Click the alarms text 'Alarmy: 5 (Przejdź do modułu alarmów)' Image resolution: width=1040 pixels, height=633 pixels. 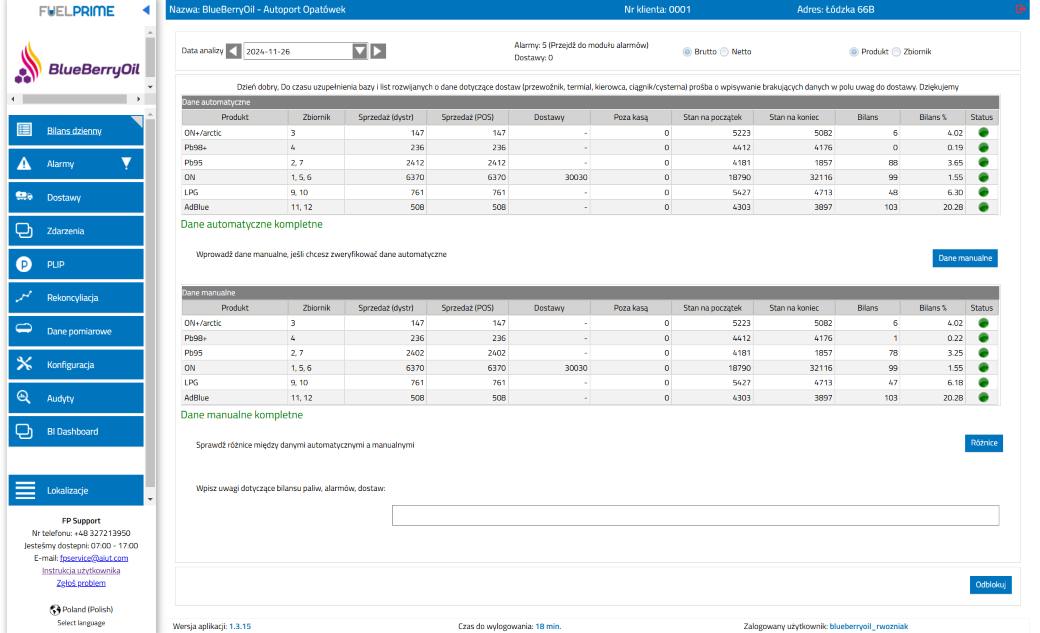[x=581, y=45]
